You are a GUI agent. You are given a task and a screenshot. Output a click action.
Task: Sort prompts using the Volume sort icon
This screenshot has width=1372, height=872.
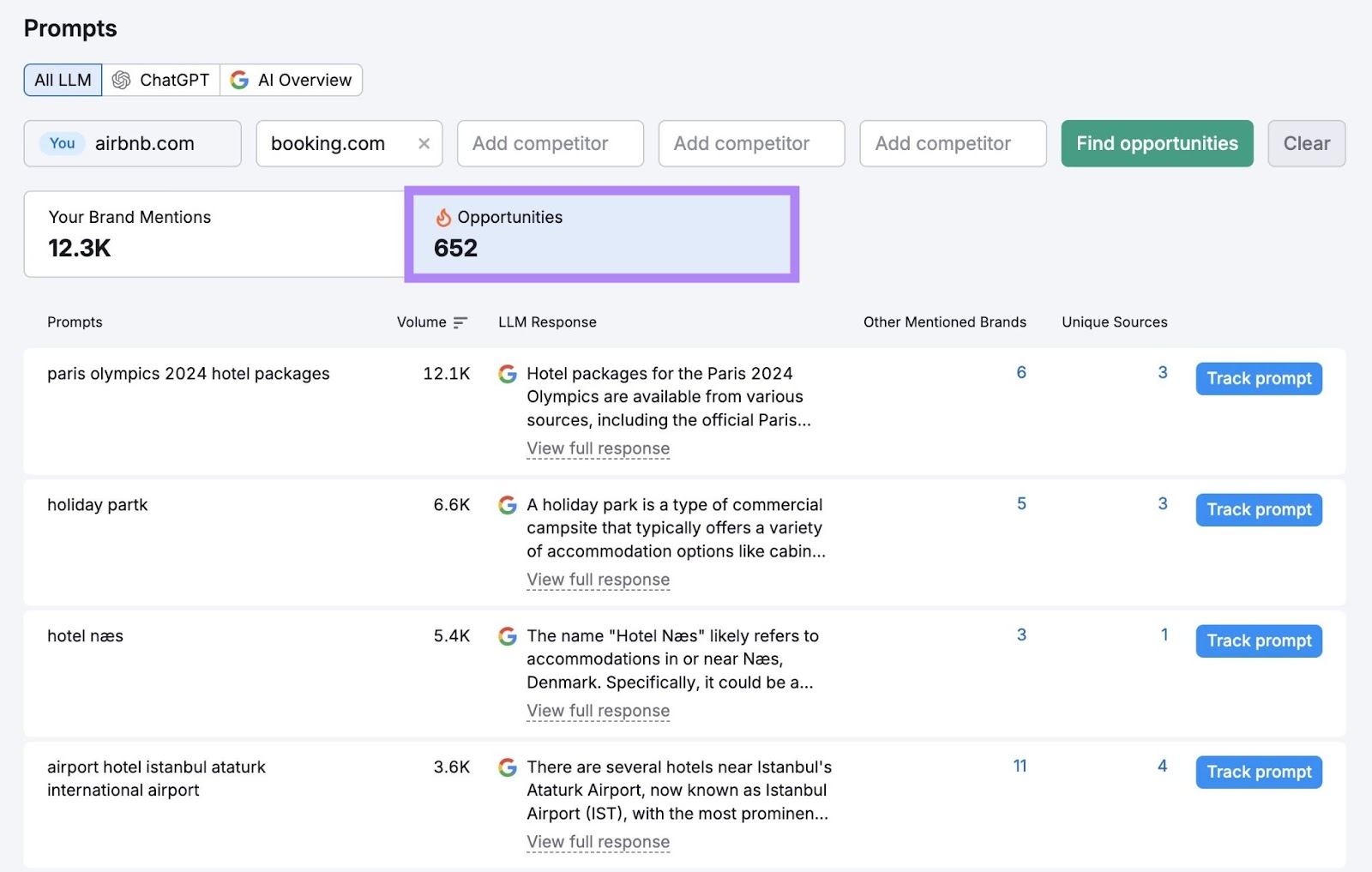pyautogui.click(x=460, y=322)
